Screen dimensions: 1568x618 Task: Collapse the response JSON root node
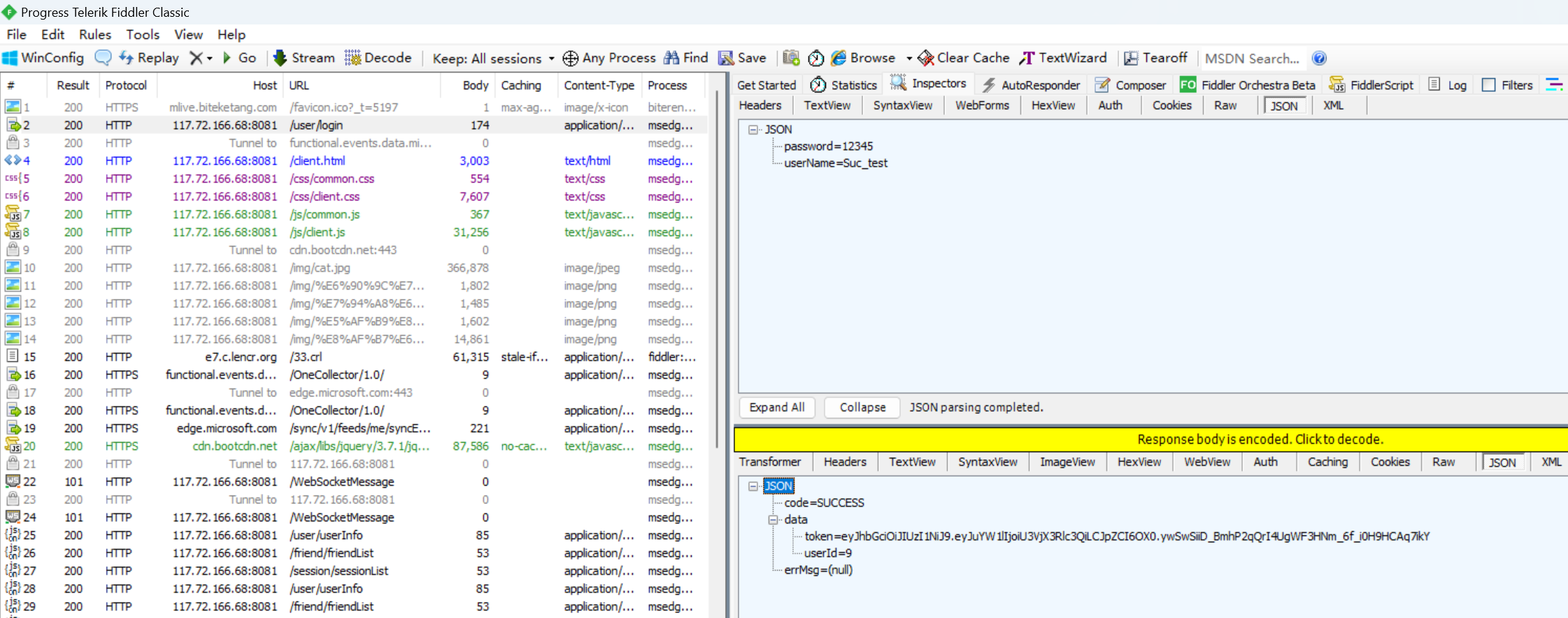753,486
